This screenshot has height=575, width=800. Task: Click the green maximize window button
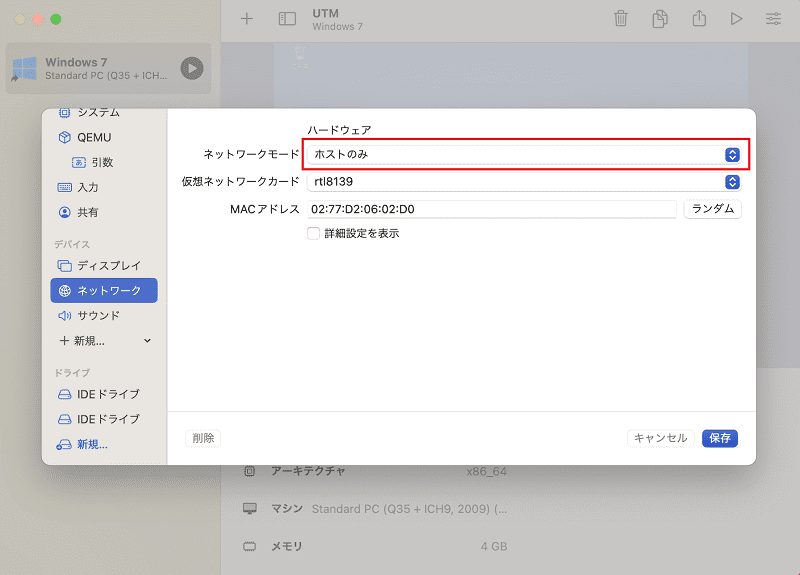tap(56, 19)
